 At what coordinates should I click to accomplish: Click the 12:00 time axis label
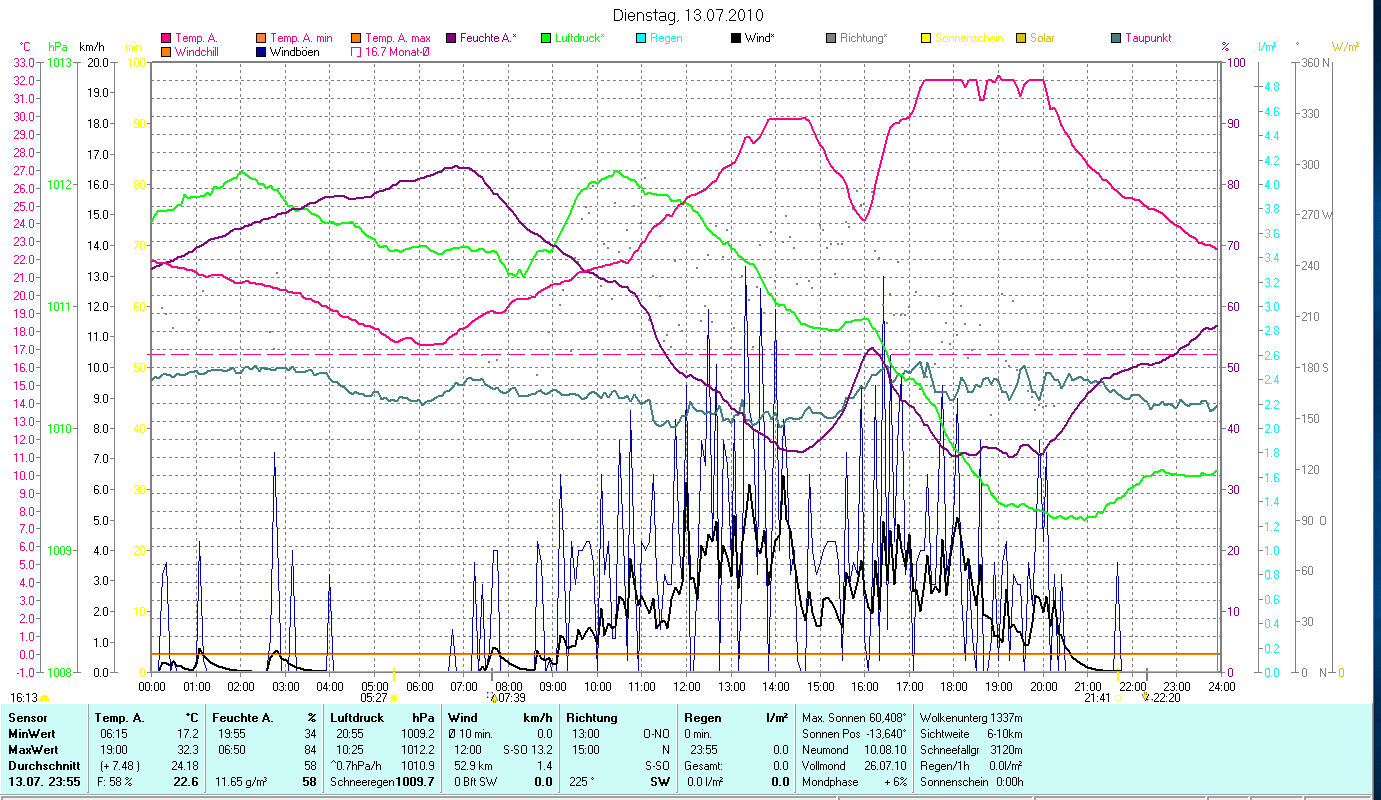(x=687, y=687)
